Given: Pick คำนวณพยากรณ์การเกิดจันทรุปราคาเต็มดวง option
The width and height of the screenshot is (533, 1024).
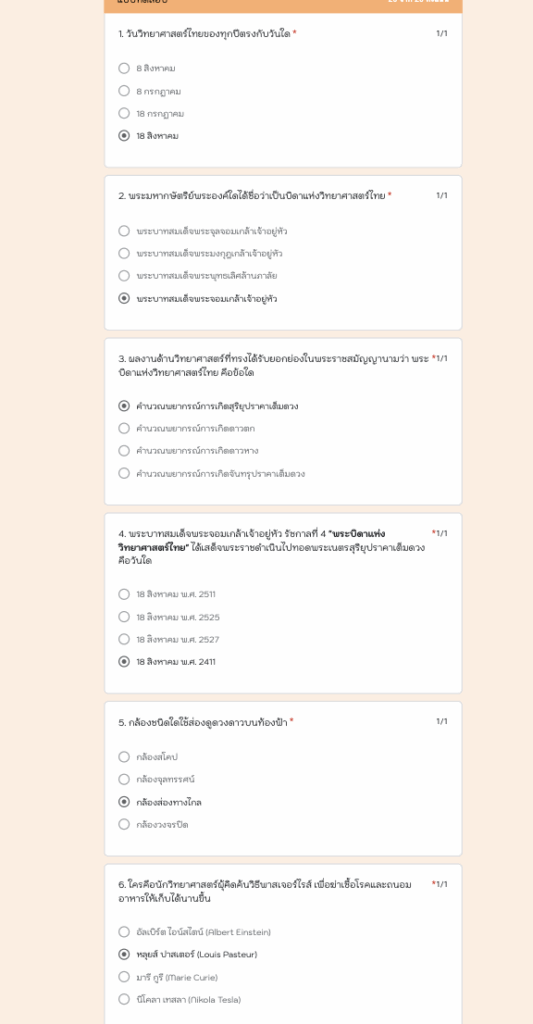Looking at the screenshot, I should (124, 473).
